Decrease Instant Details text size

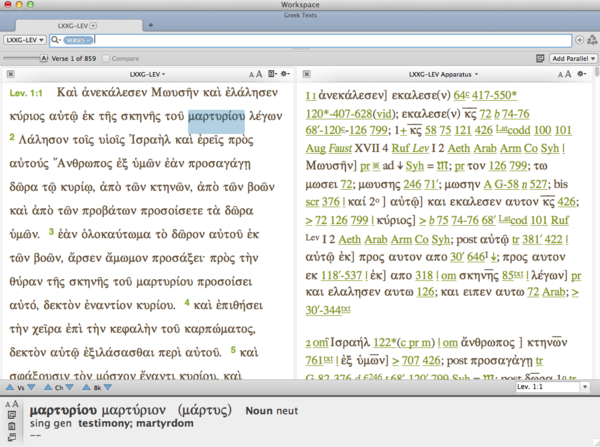8,405
